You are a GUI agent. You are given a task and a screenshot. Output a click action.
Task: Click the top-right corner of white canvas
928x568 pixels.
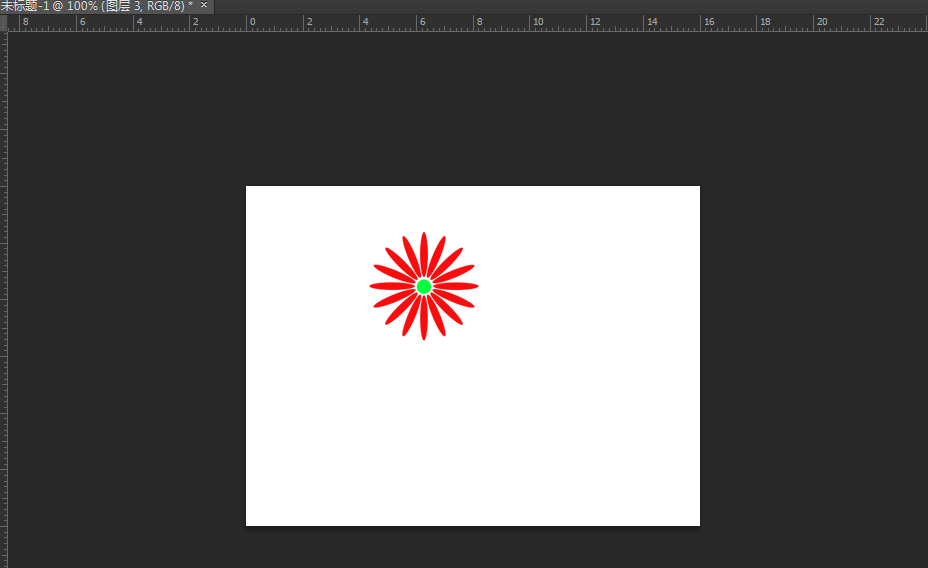click(698, 187)
